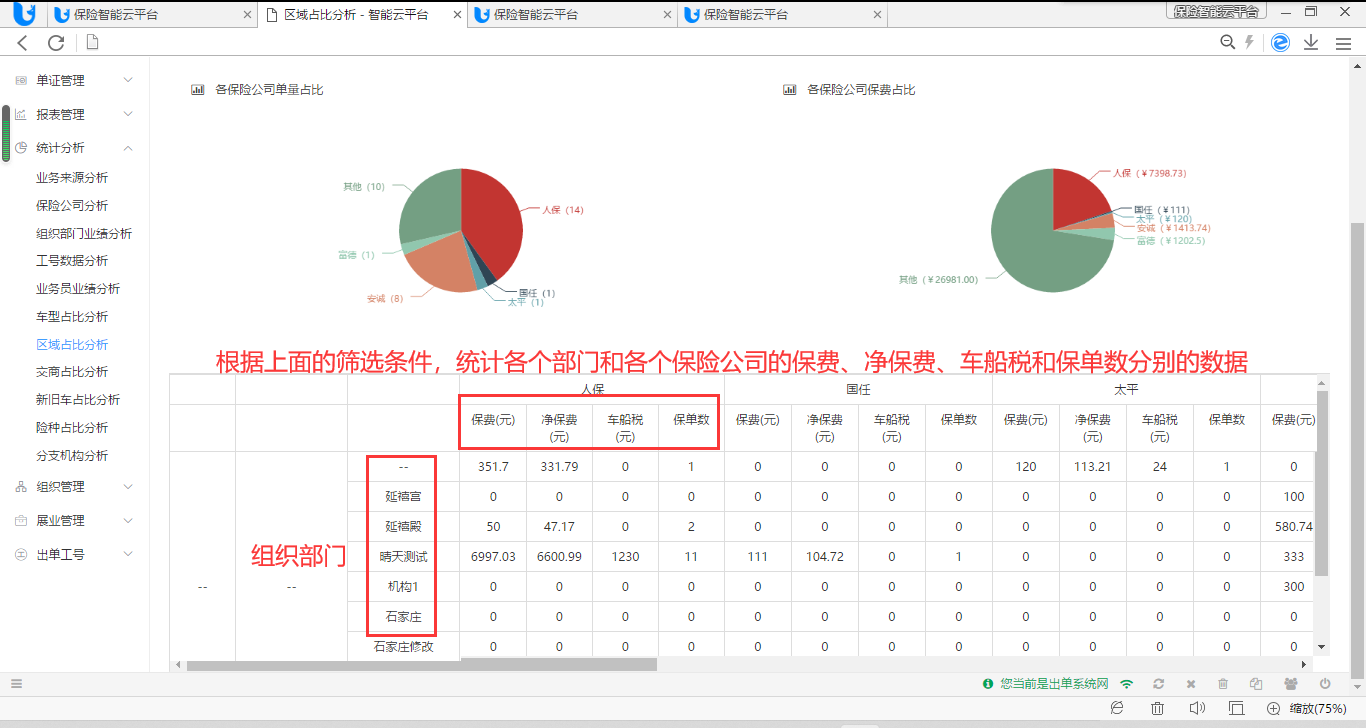Open 交商占比分析 in sidebar

[72, 372]
